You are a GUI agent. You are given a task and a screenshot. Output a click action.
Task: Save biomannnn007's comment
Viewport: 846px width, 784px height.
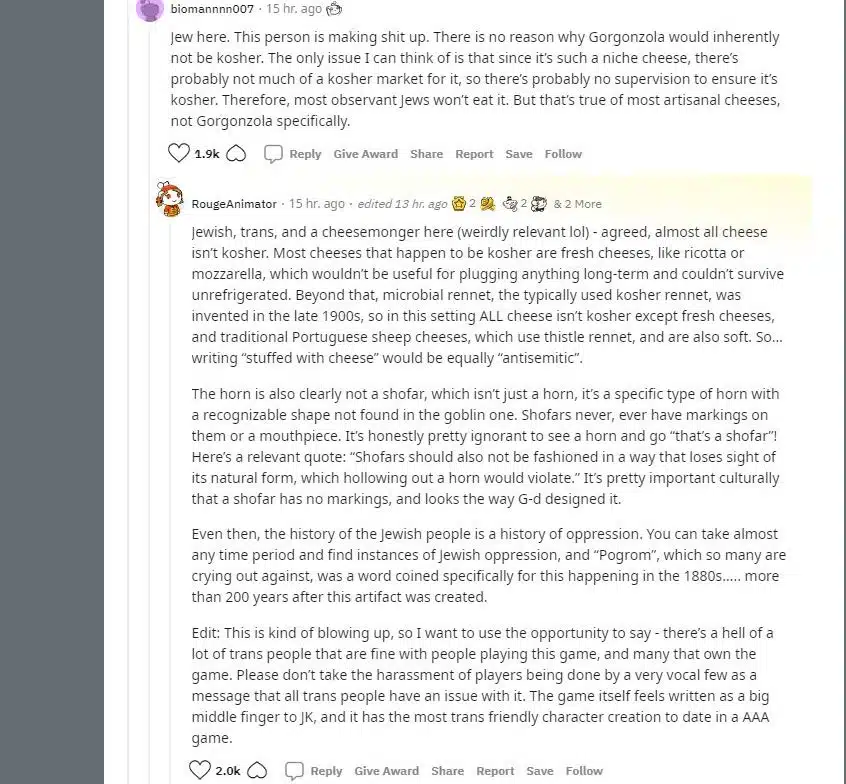[519, 154]
